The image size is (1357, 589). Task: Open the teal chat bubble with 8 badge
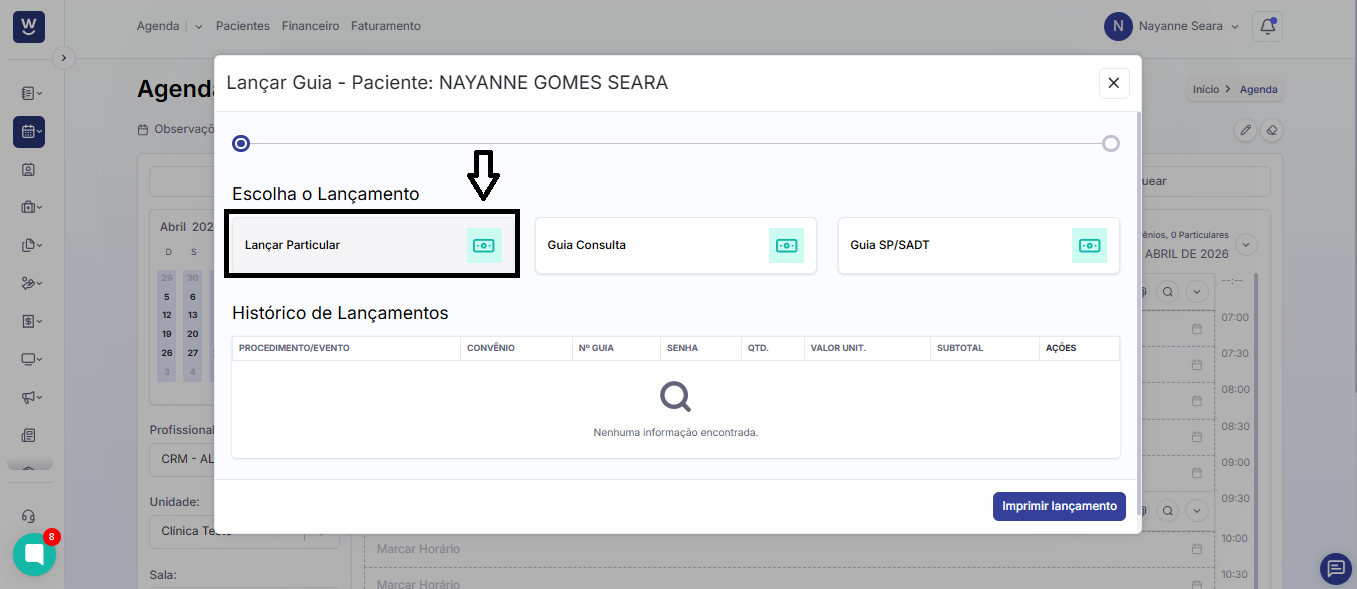point(34,554)
